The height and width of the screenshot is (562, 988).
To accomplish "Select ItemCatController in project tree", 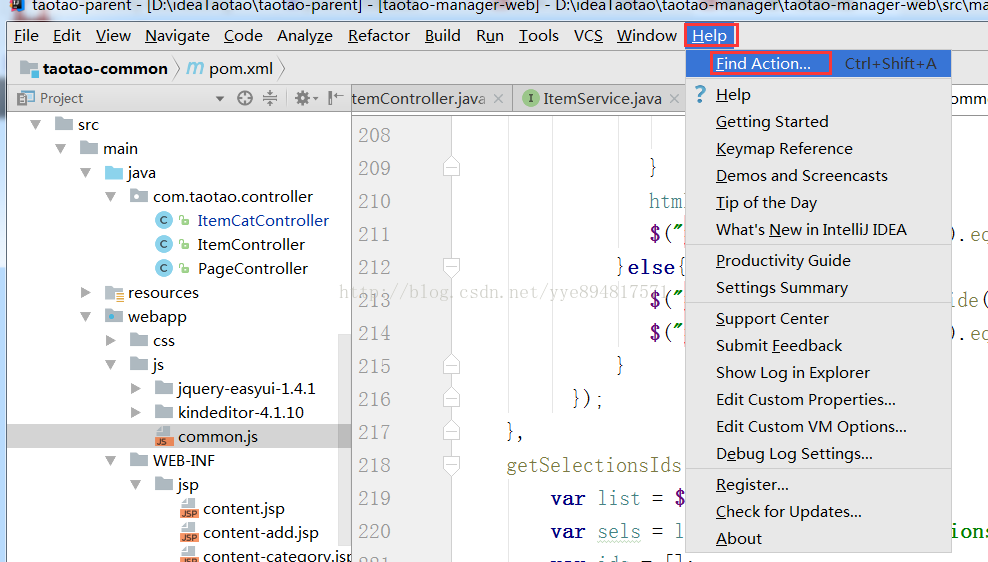I will point(263,221).
